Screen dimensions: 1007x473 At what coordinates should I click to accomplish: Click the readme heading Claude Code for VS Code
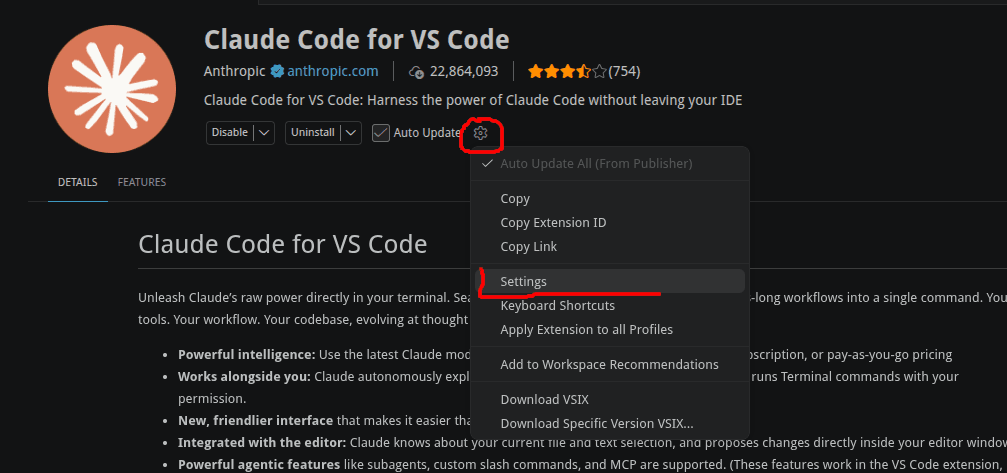[x=283, y=245]
